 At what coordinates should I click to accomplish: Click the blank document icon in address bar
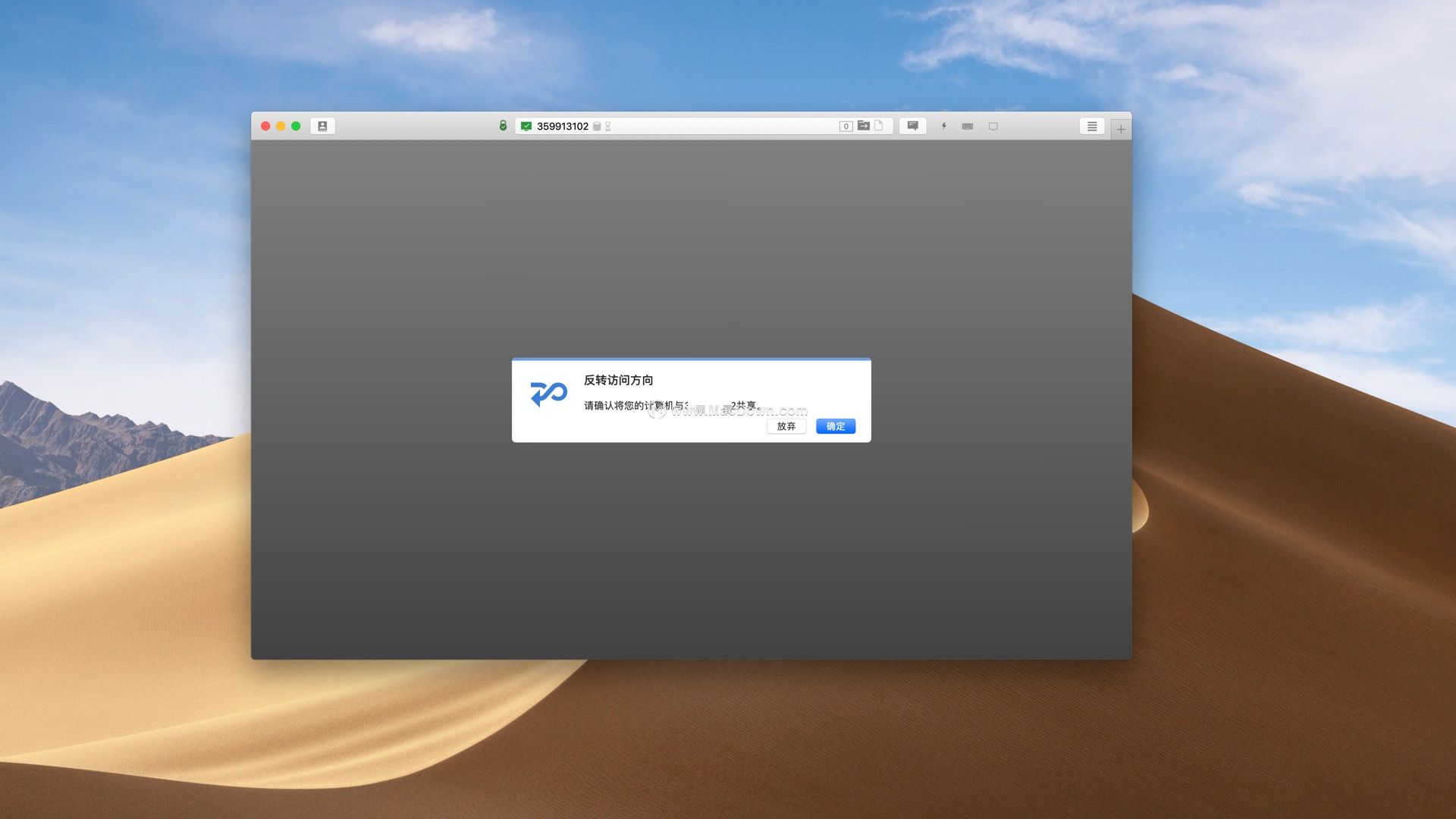(879, 126)
